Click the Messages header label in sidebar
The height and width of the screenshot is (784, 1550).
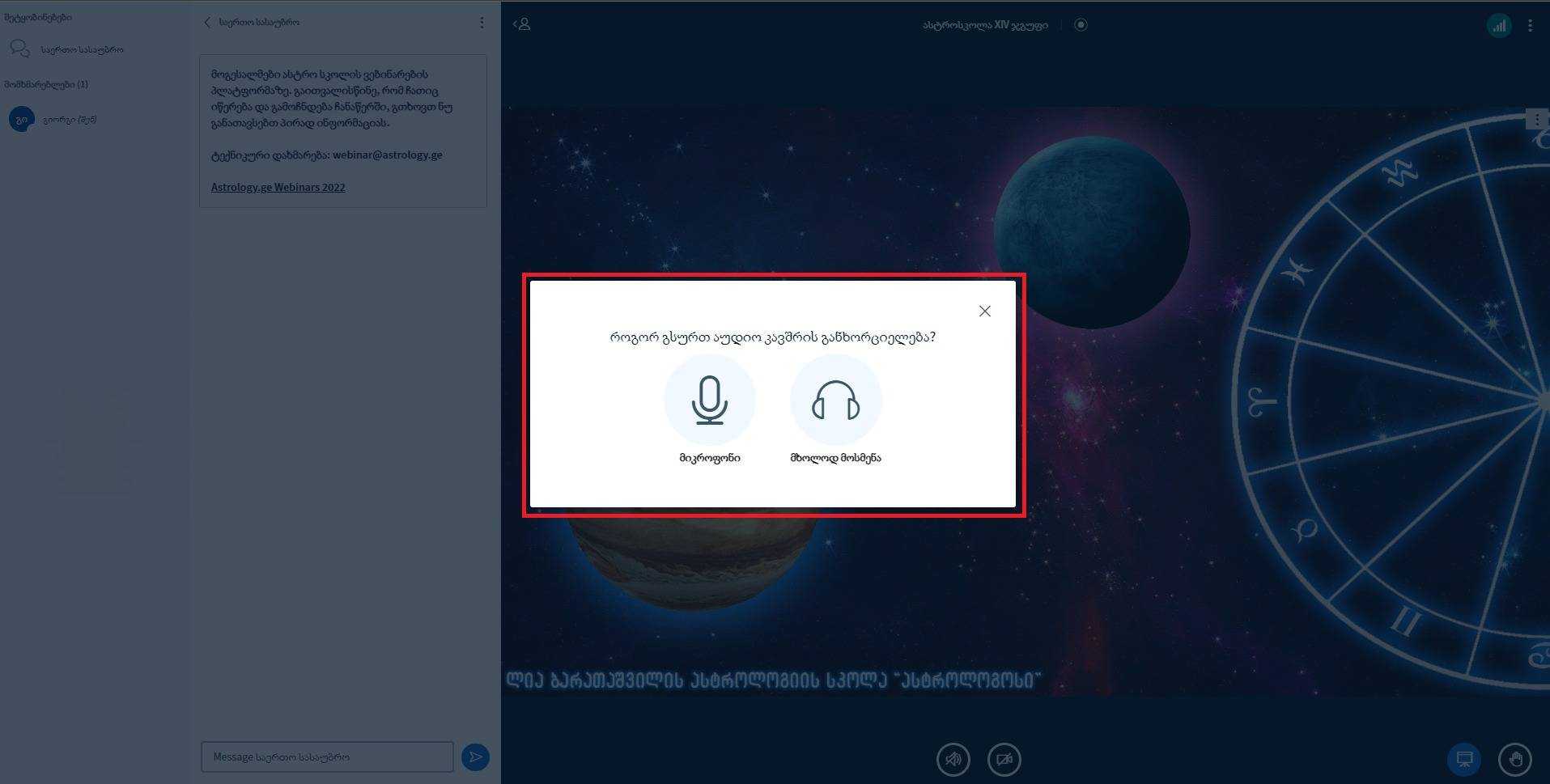pyautogui.click(x=38, y=17)
